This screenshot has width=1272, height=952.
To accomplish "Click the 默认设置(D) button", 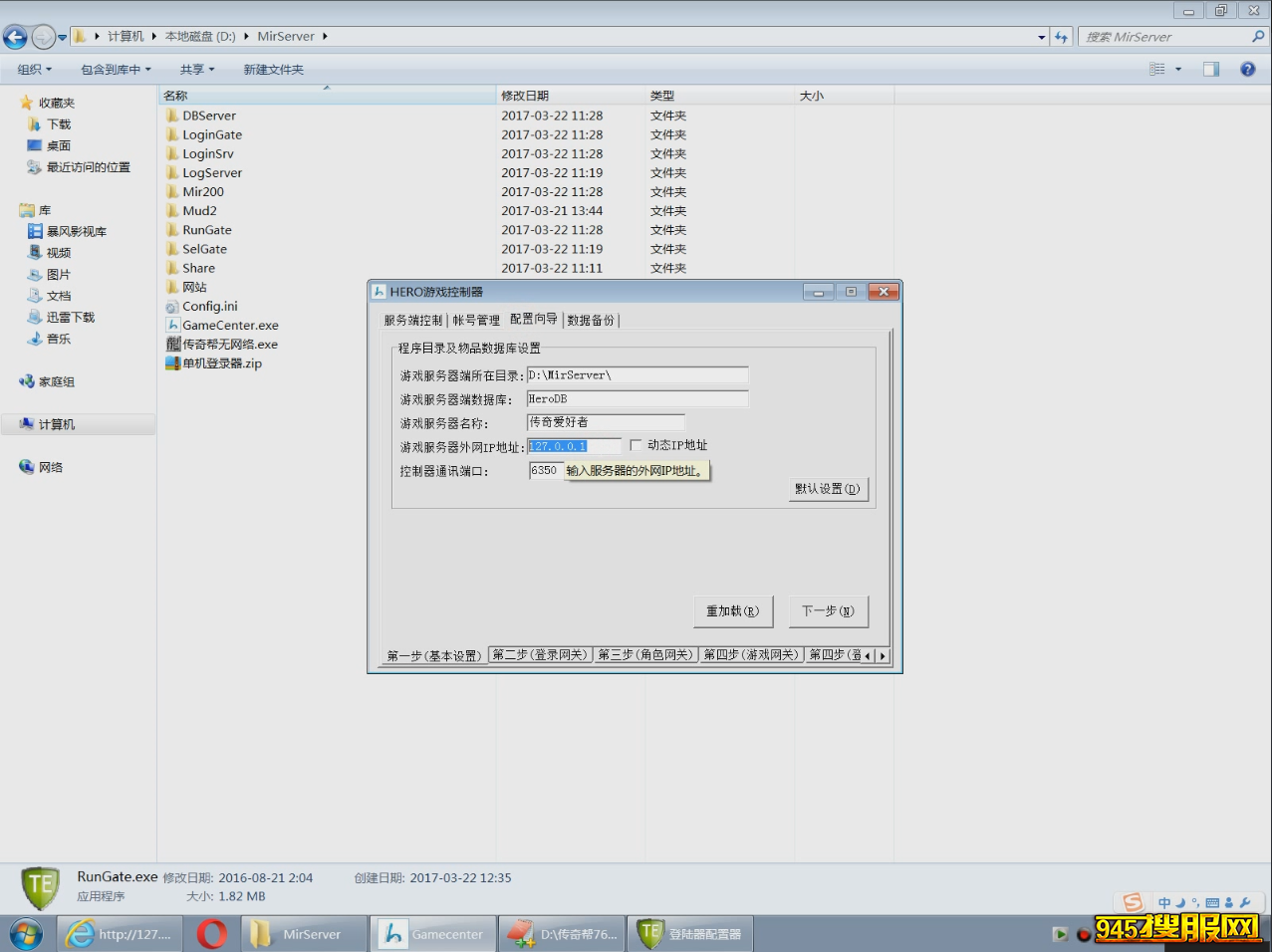I will [827, 489].
